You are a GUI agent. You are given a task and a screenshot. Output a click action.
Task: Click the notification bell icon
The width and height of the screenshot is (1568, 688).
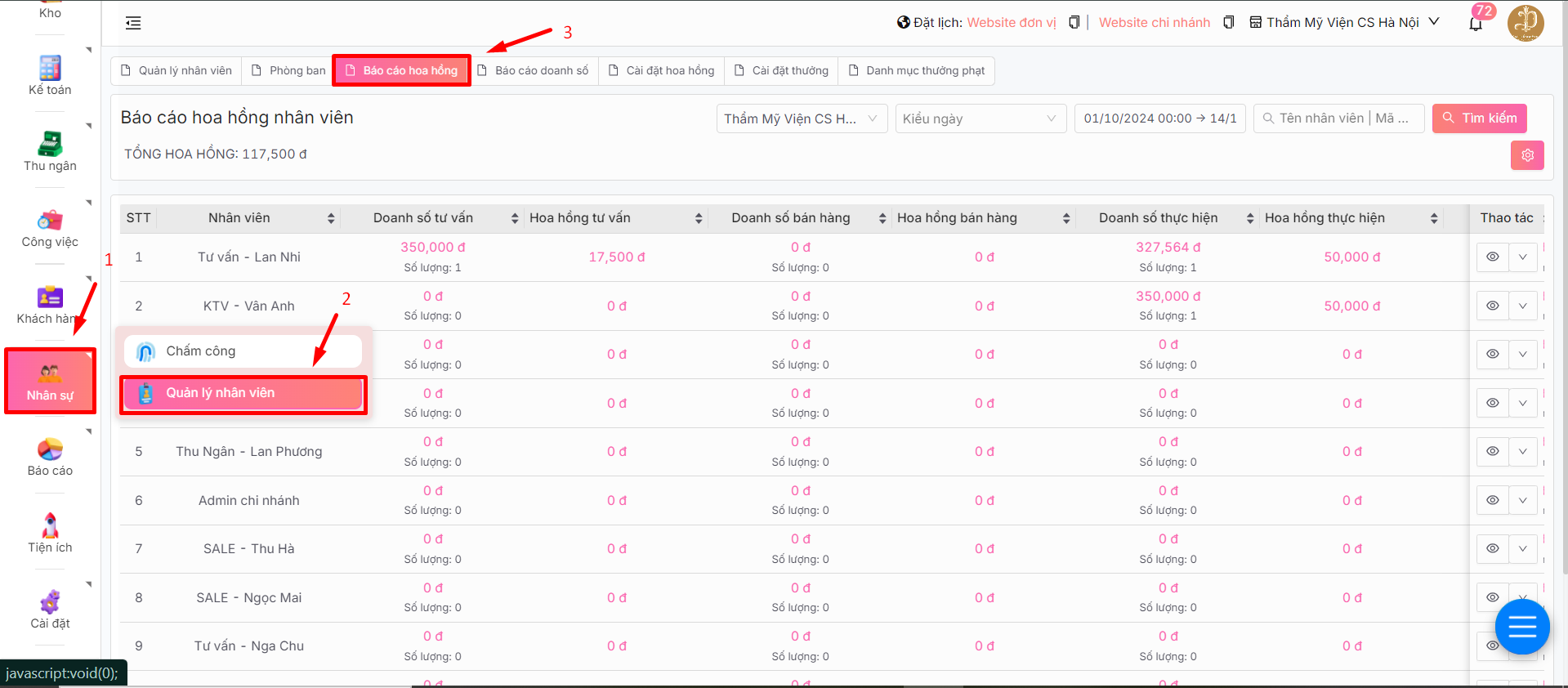(1475, 24)
